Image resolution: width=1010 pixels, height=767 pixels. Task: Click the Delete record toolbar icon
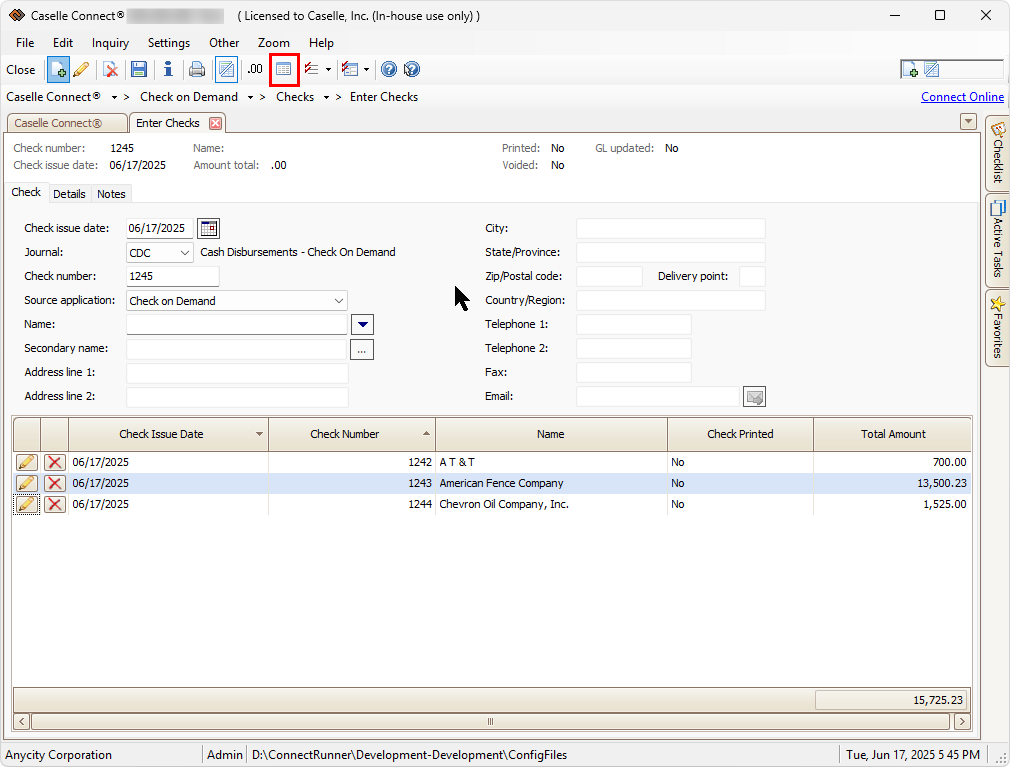[111, 69]
